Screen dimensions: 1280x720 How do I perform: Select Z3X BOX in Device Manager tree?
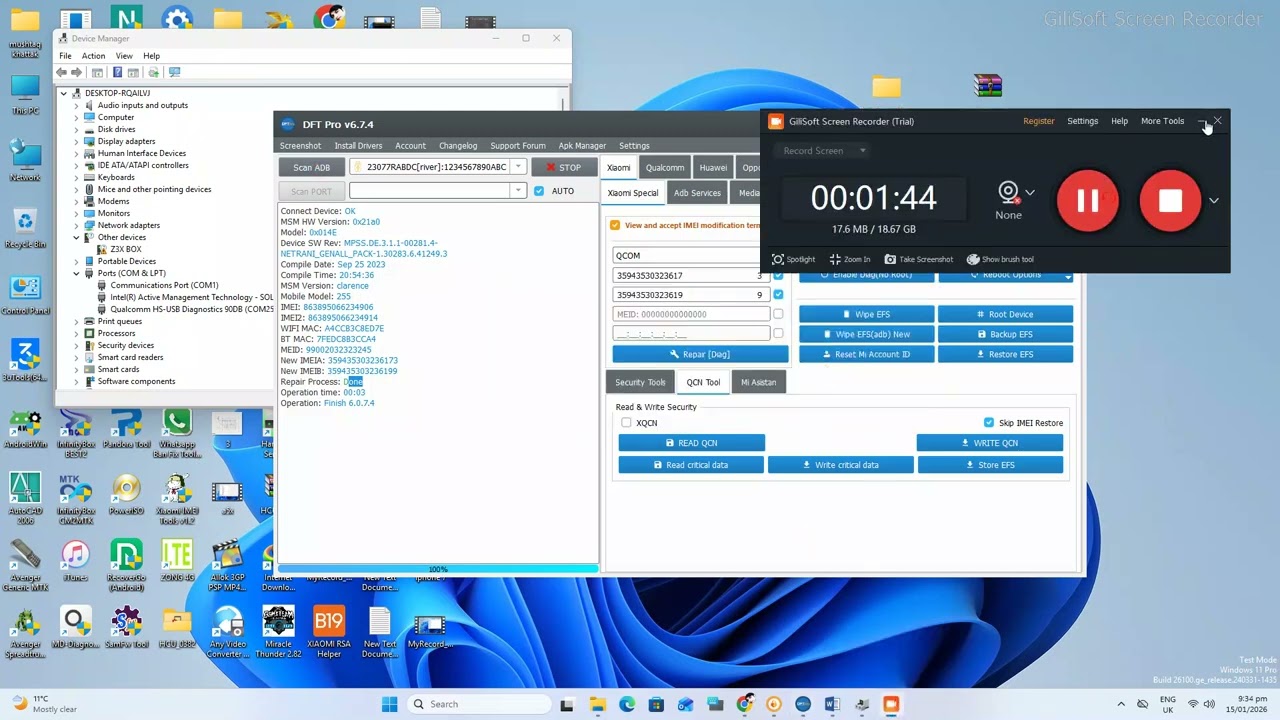pos(125,249)
